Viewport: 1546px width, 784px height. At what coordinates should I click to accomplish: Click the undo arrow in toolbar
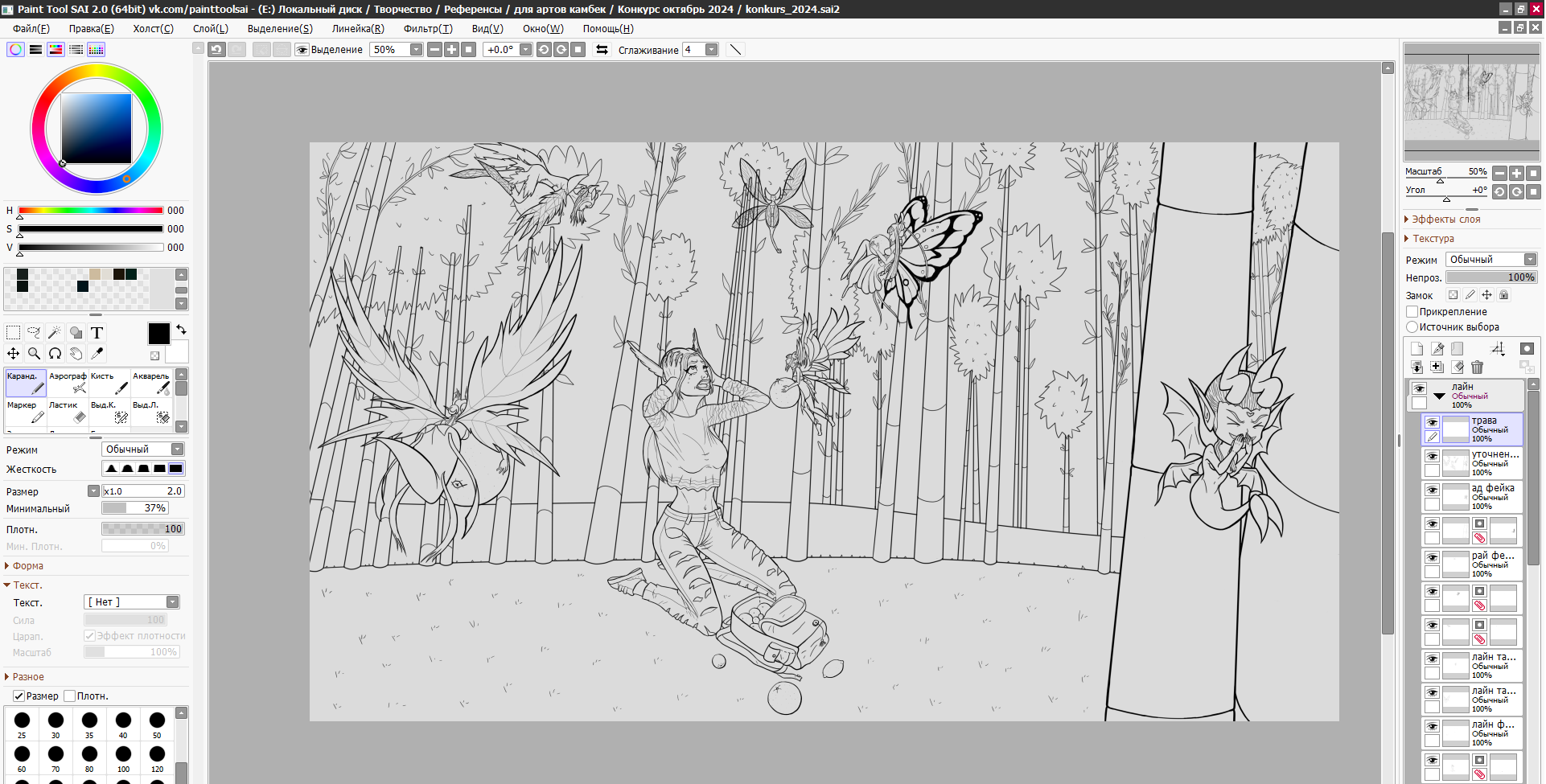pyautogui.click(x=216, y=50)
